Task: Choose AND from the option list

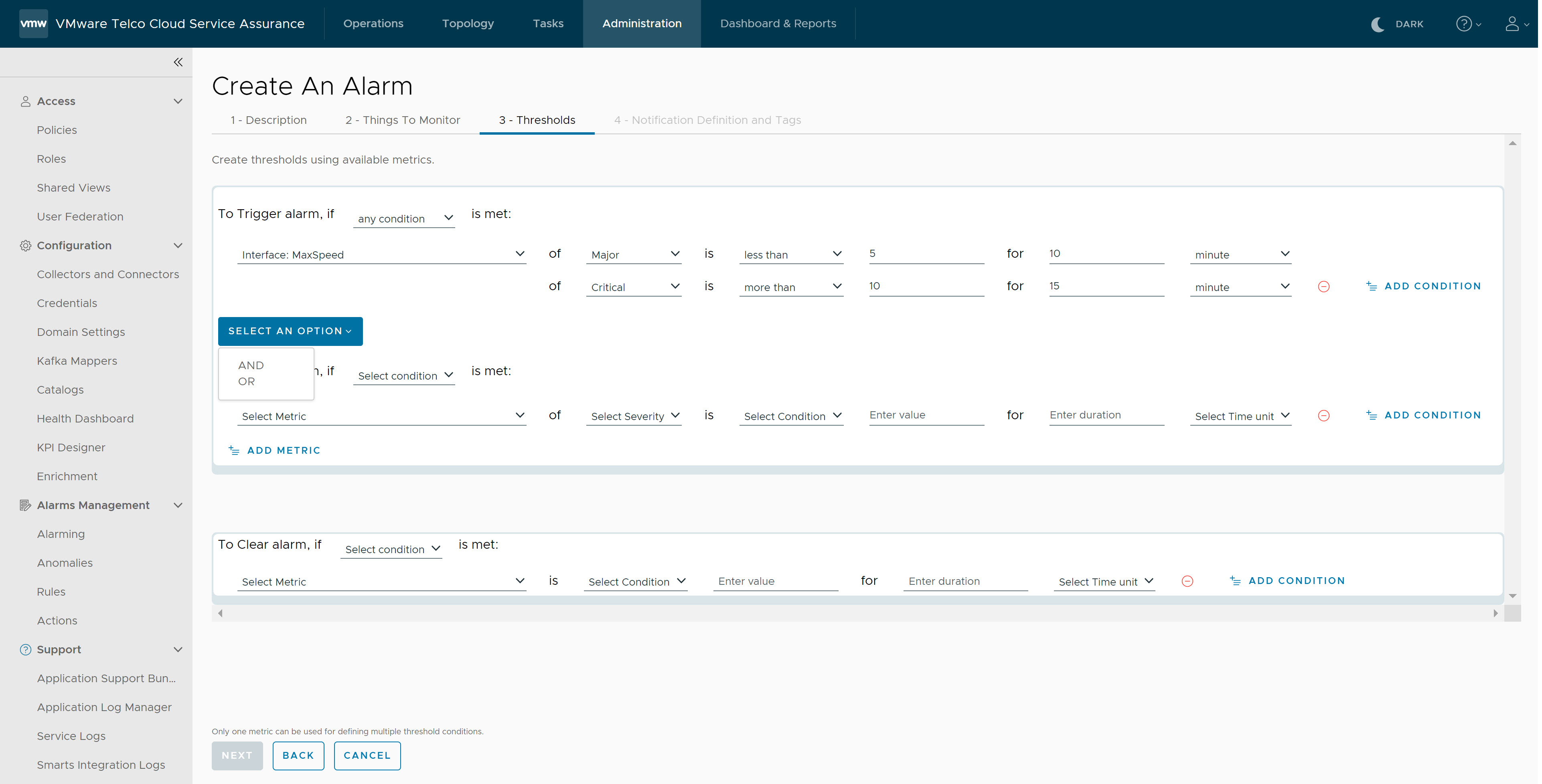Action: 251,365
